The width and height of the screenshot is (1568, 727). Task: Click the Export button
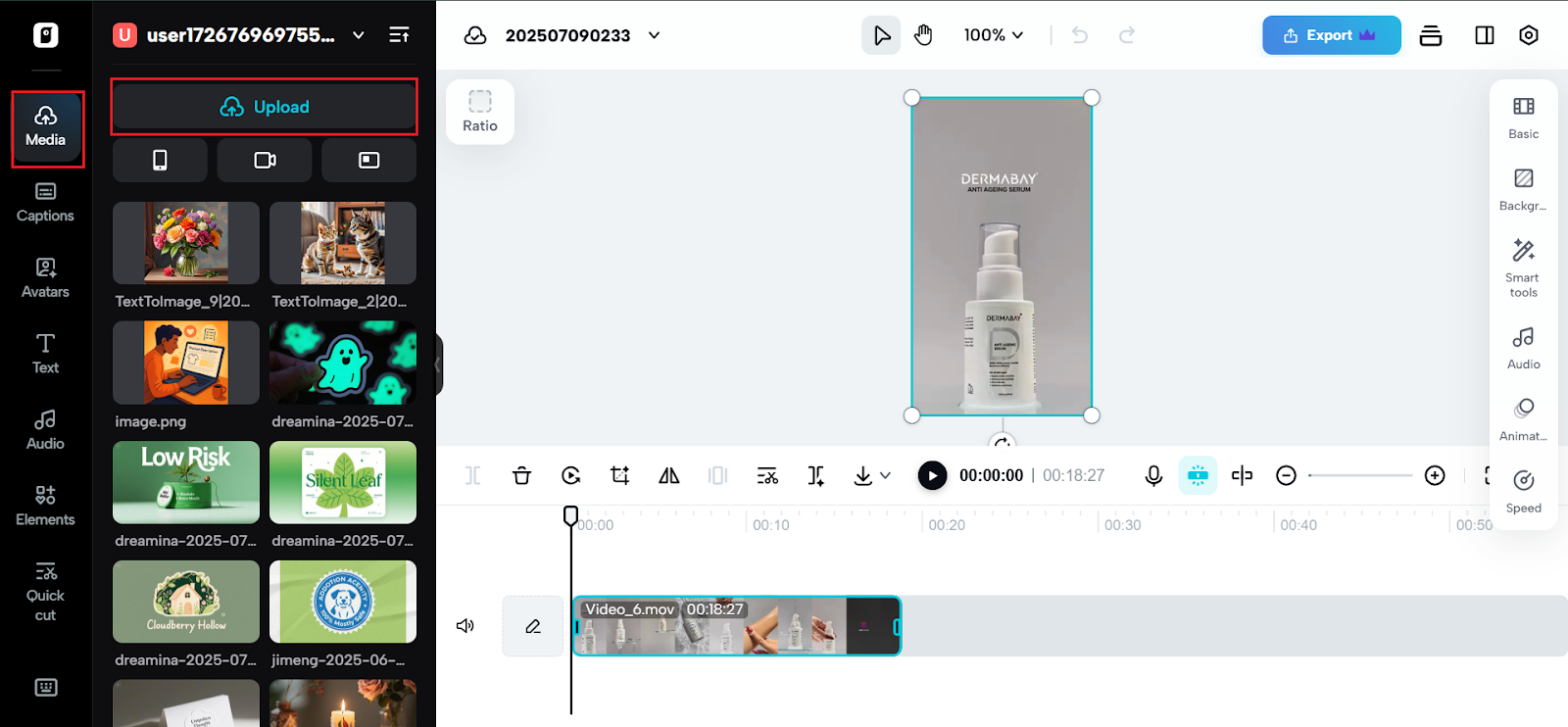coord(1330,35)
